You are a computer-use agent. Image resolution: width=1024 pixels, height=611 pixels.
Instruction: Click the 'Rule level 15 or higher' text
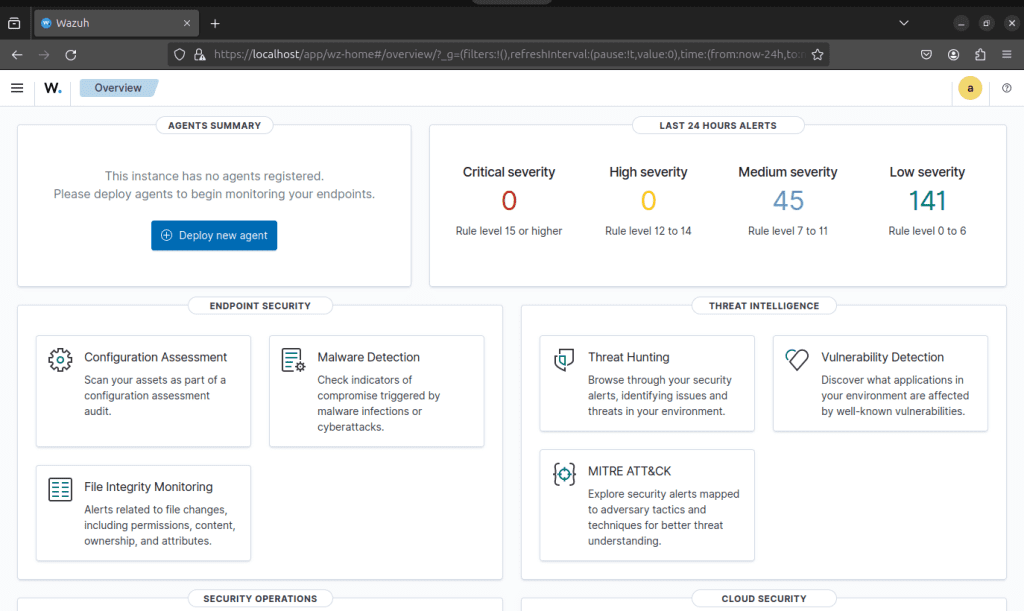[509, 231]
